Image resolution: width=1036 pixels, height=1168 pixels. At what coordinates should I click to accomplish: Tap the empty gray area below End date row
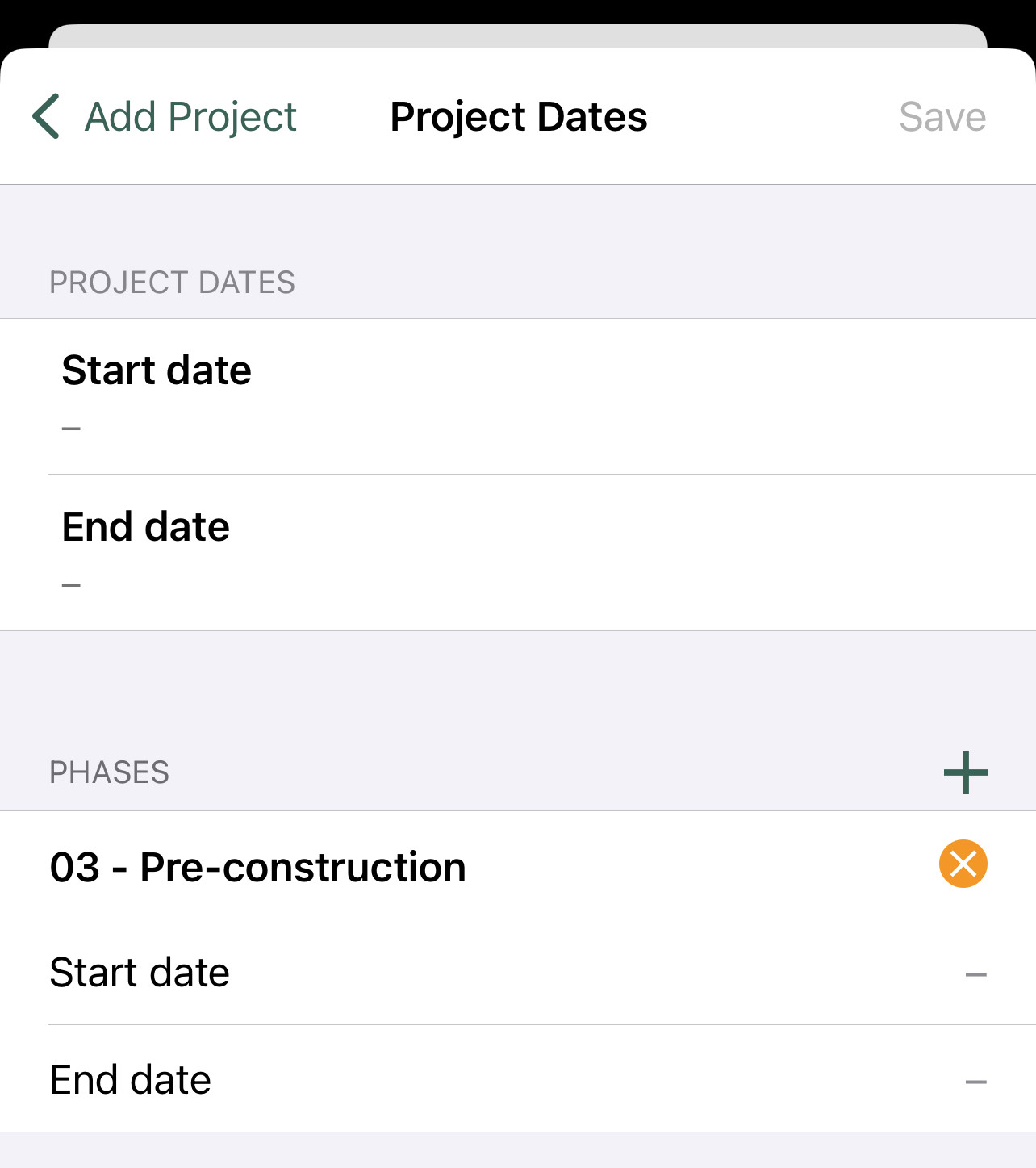pos(518,1150)
